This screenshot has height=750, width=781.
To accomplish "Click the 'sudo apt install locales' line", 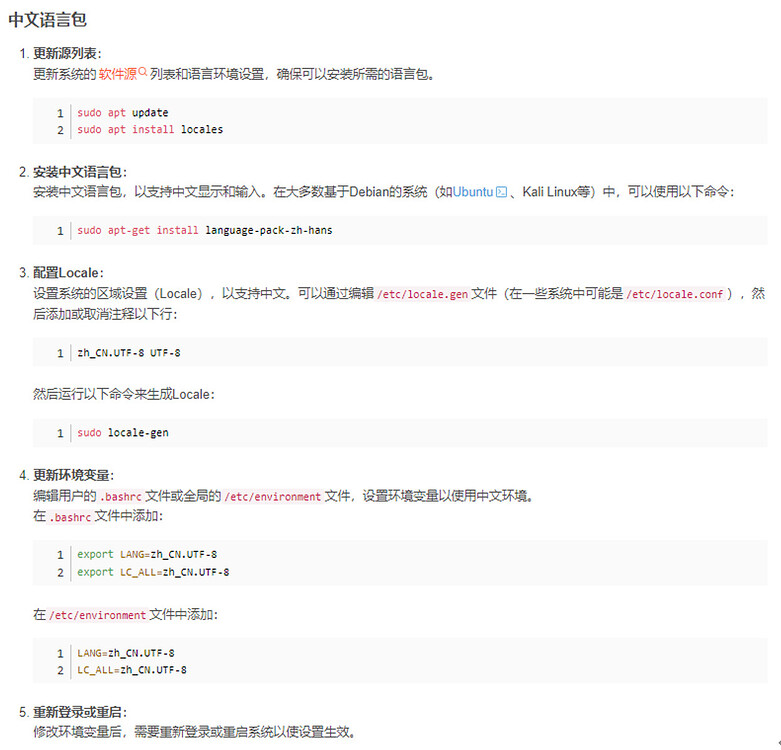I will pyautogui.click(x=150, y=129).
